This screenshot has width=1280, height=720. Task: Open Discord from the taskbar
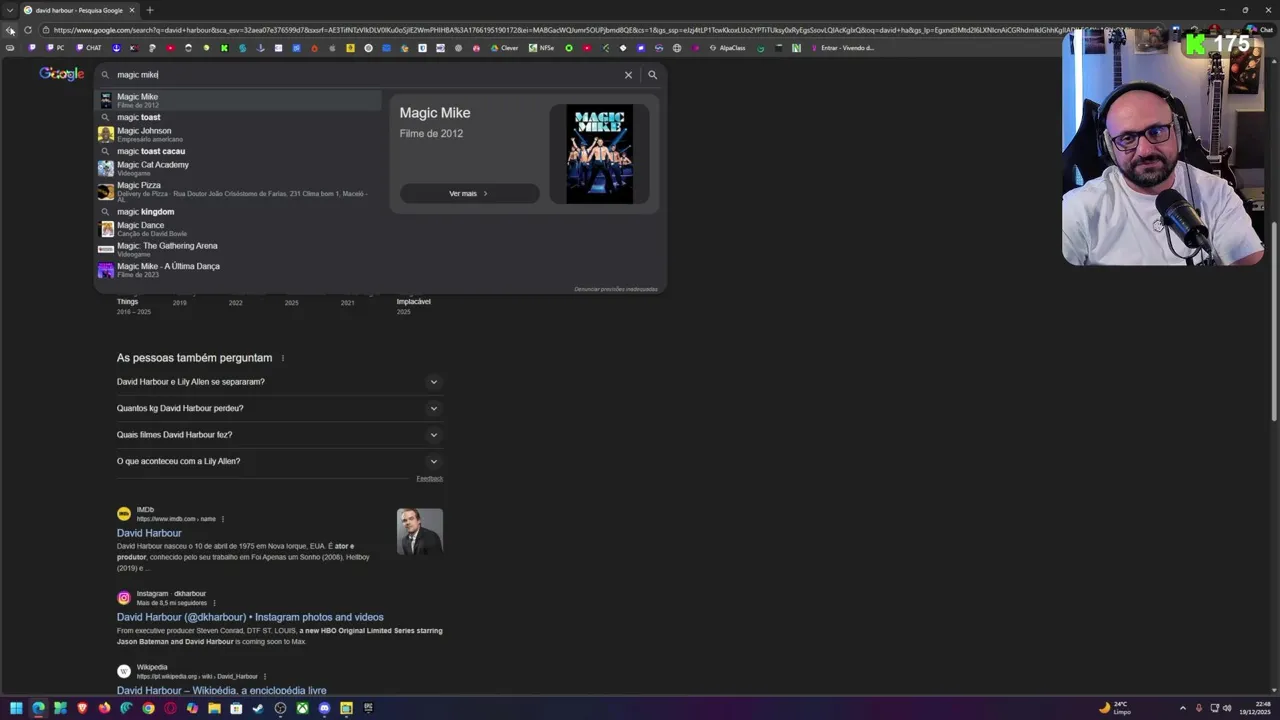(x=324, y=708)
